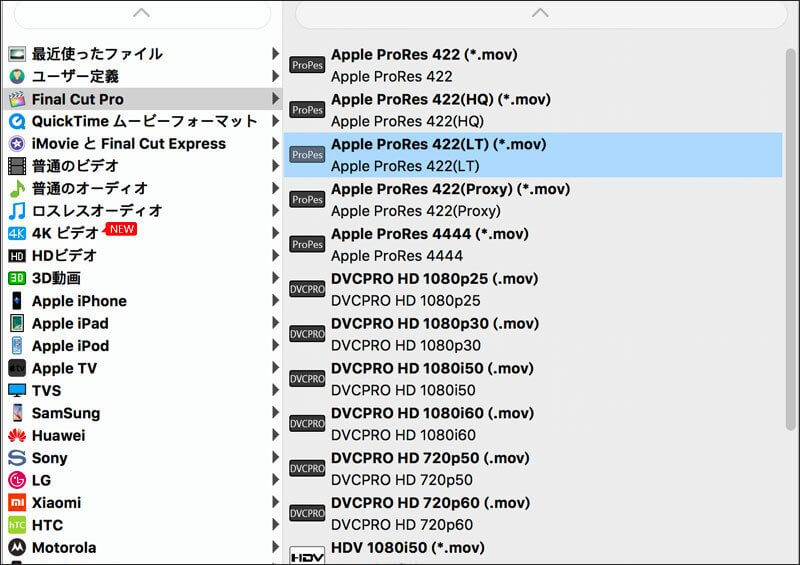Click the Huawei logo icon

17,435
